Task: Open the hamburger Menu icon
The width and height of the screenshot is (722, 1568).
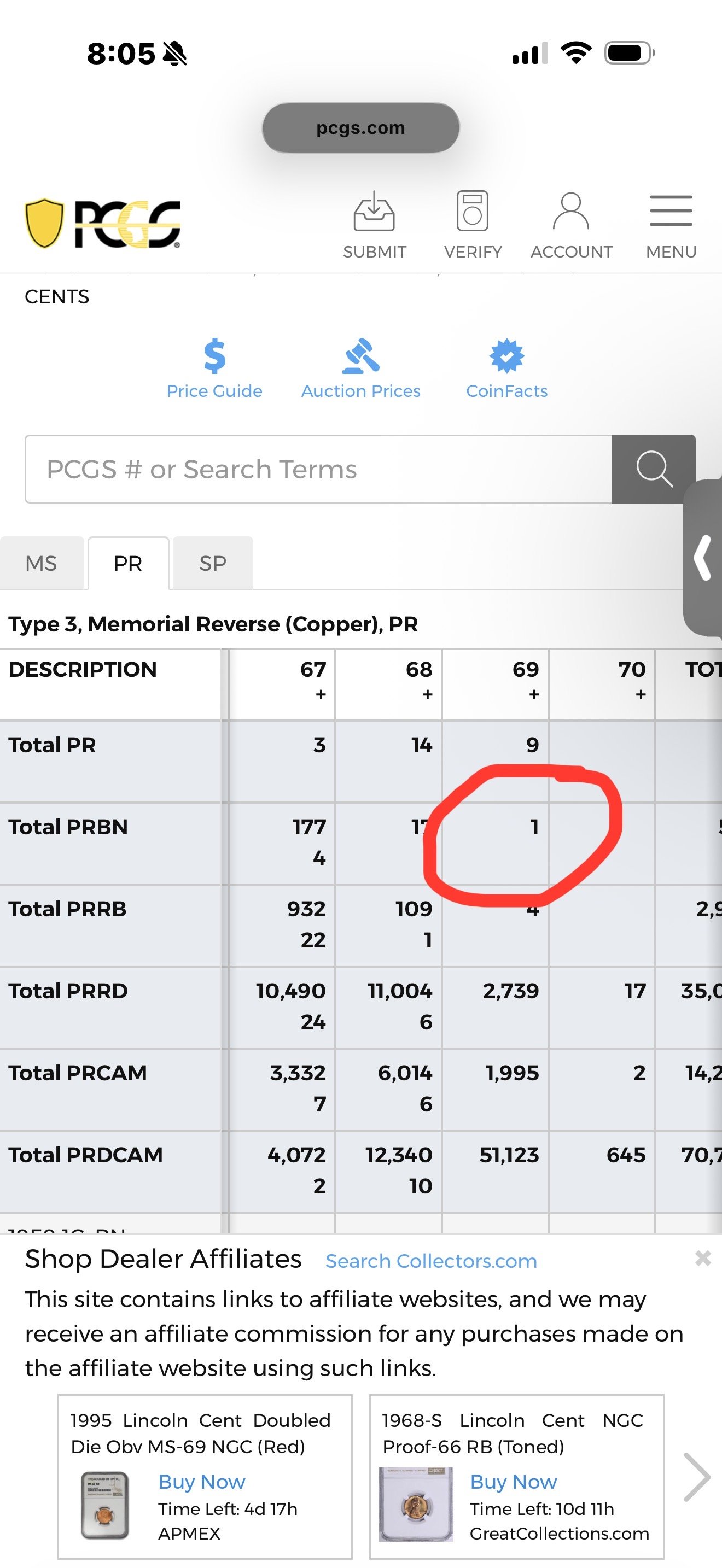Action: click(x=671, y=210)
